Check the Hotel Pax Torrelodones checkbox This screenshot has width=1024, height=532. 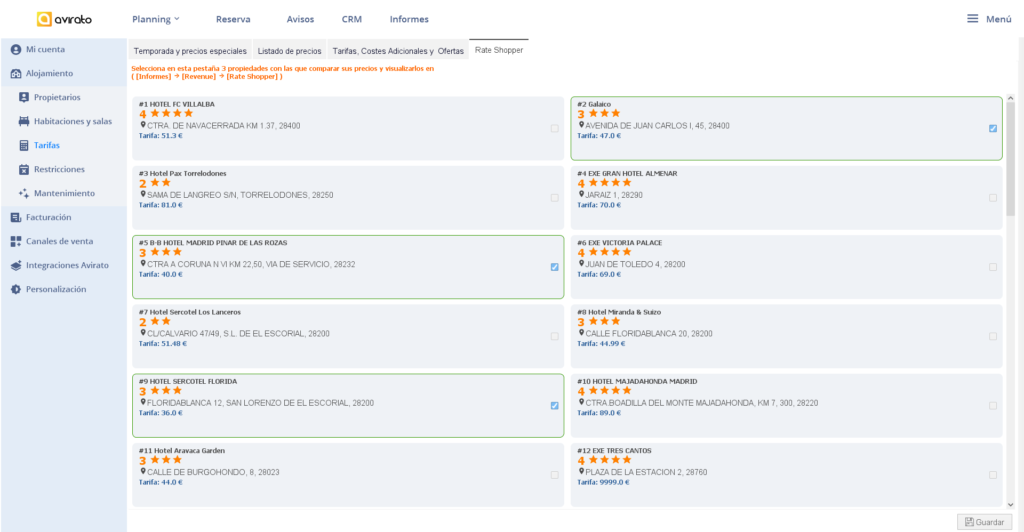(554, 198)
